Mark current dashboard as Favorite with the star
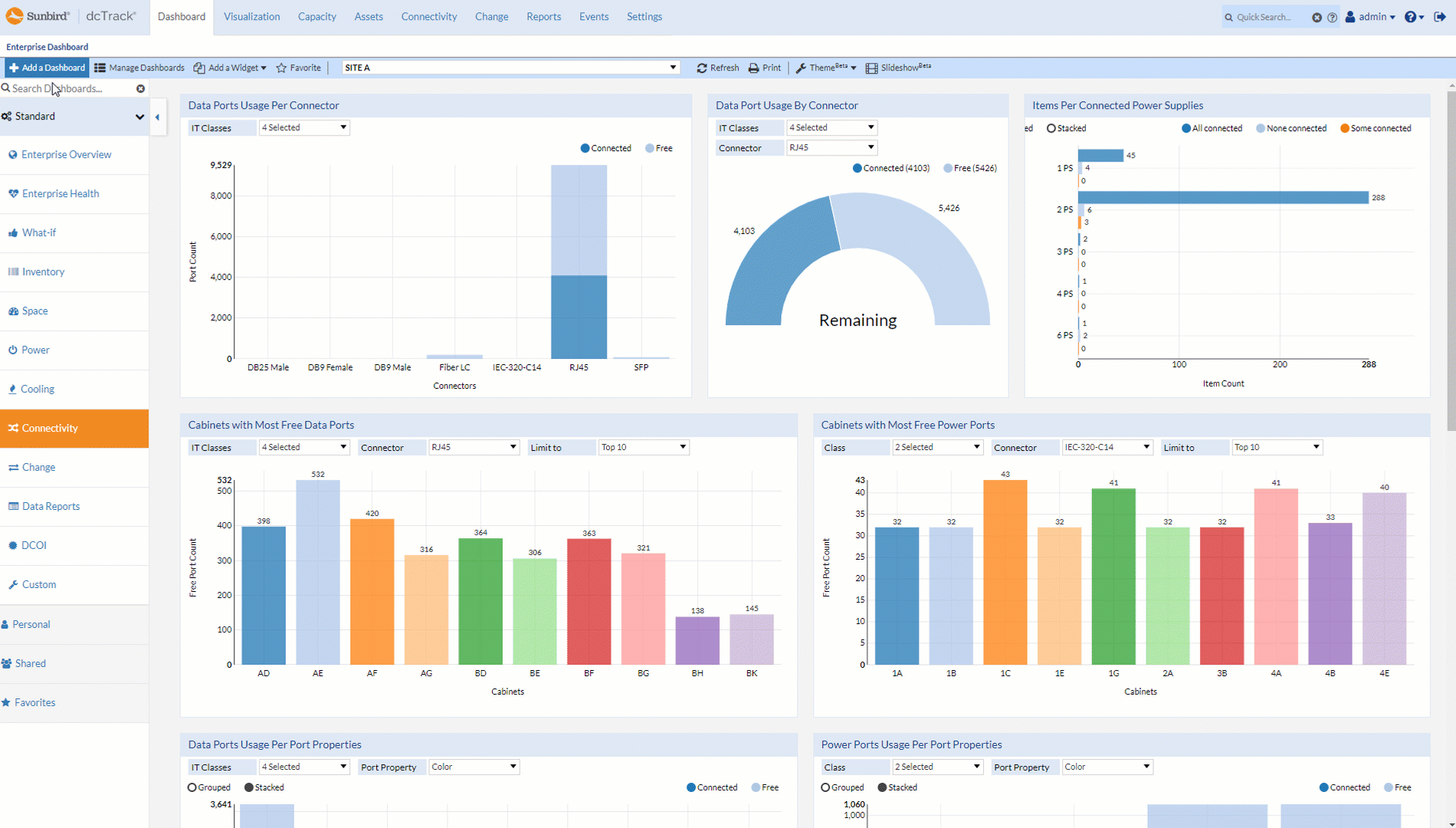1456x828 pixels. (x=283, y=67)
